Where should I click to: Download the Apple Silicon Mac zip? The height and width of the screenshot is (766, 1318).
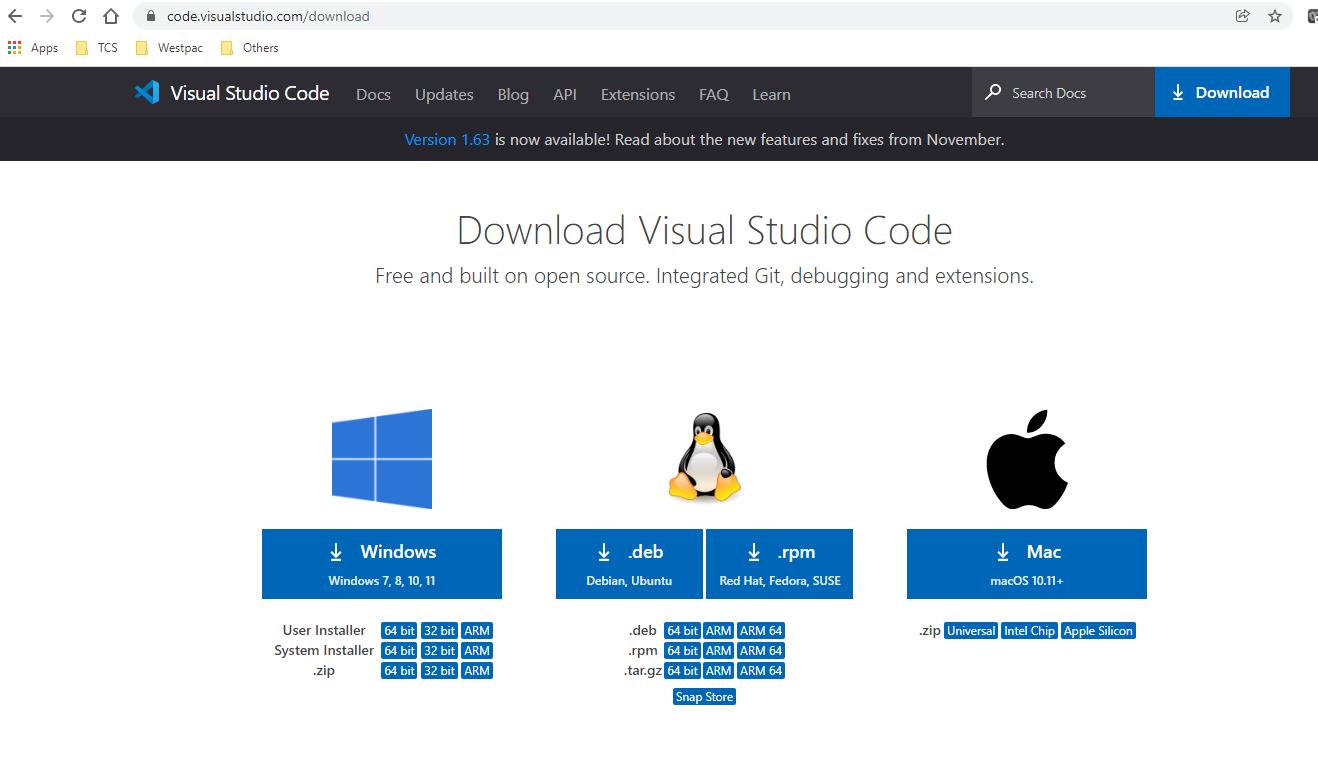[1098, 631]
